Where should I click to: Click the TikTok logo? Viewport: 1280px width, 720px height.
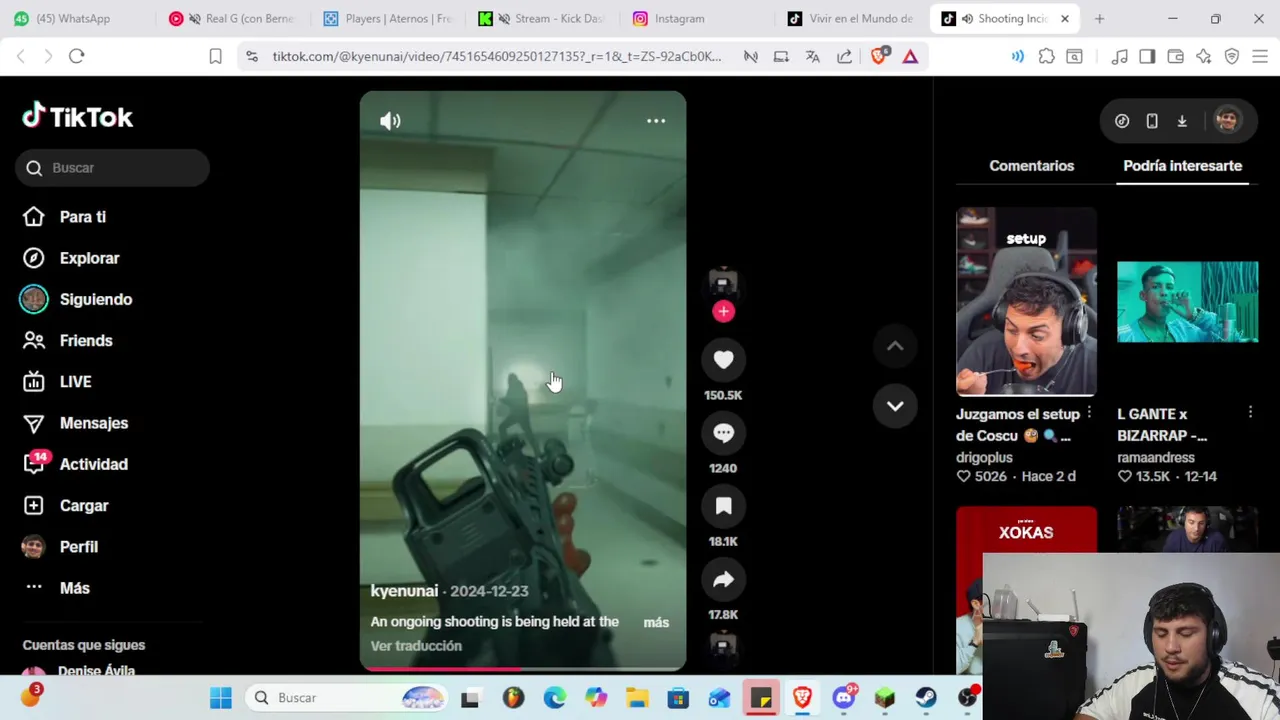coord(78,117)
